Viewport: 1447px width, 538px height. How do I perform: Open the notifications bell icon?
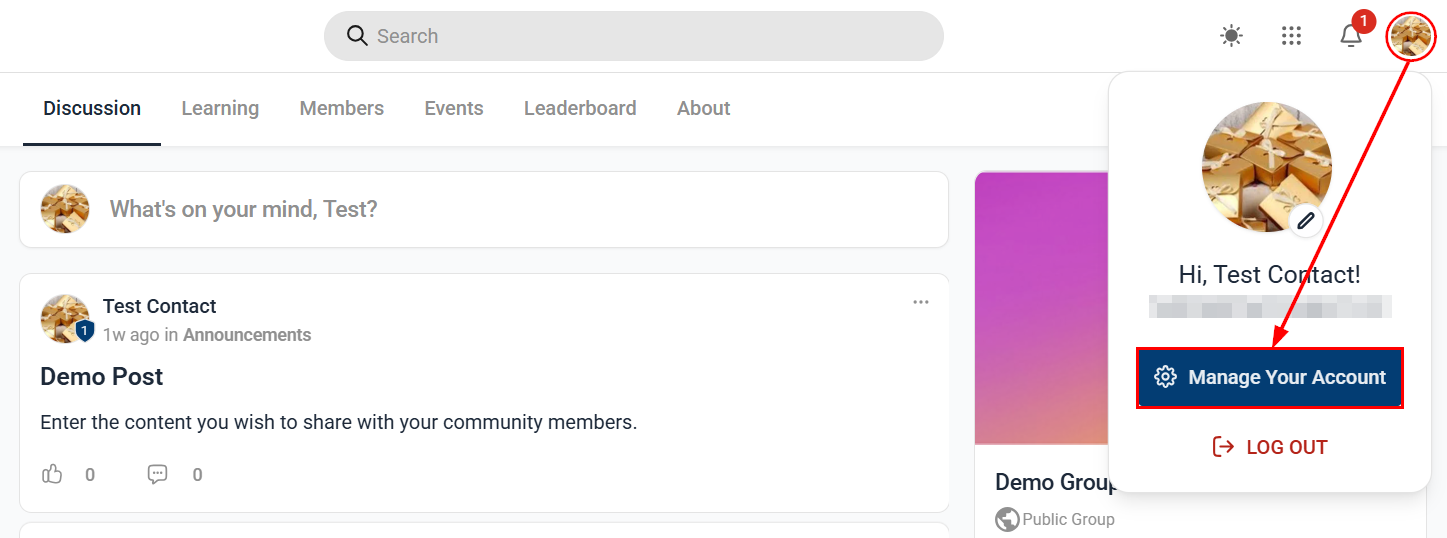pyautogui.click(x=1351, y=36)
